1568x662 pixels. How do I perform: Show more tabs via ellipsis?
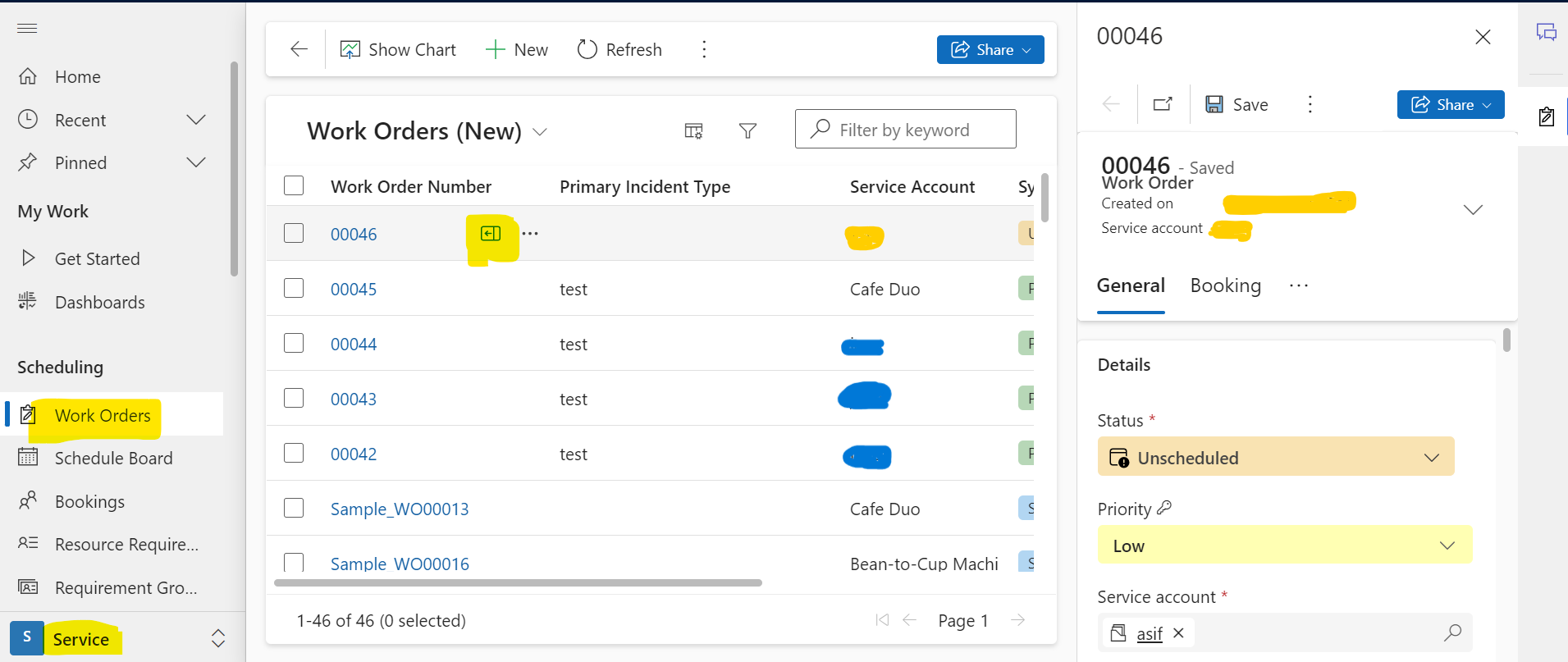point(1299,285)
